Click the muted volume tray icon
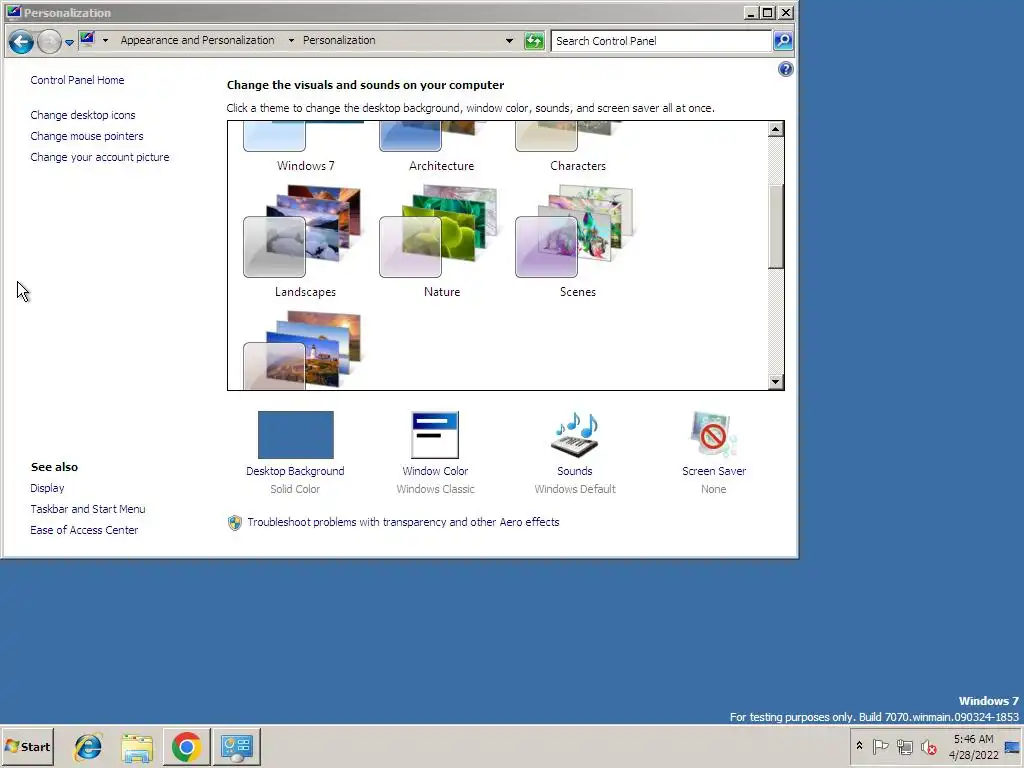The width and height of the screenshot is (1024, 768). point(929,746)
